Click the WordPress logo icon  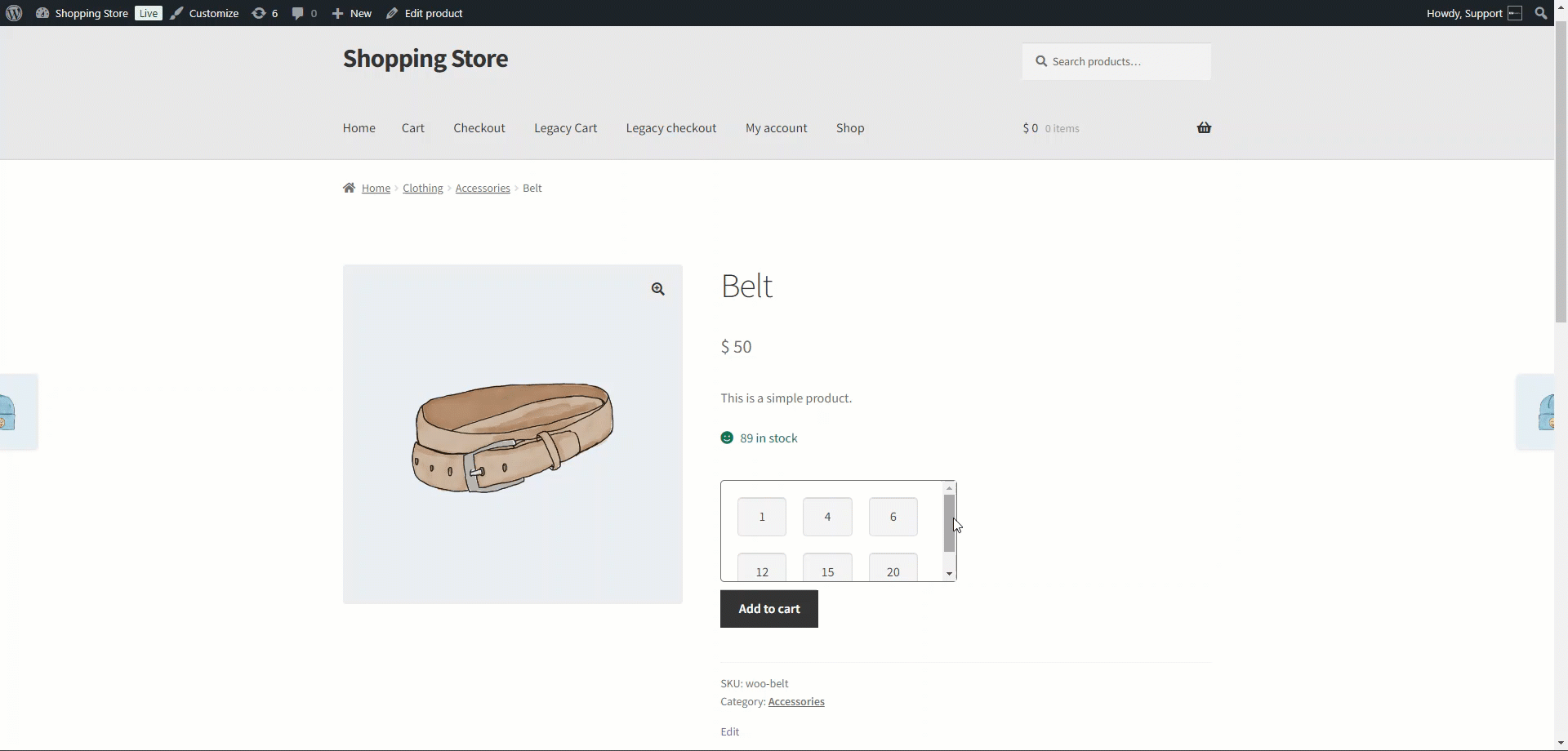pyautogui.click(x=13, y=13)
